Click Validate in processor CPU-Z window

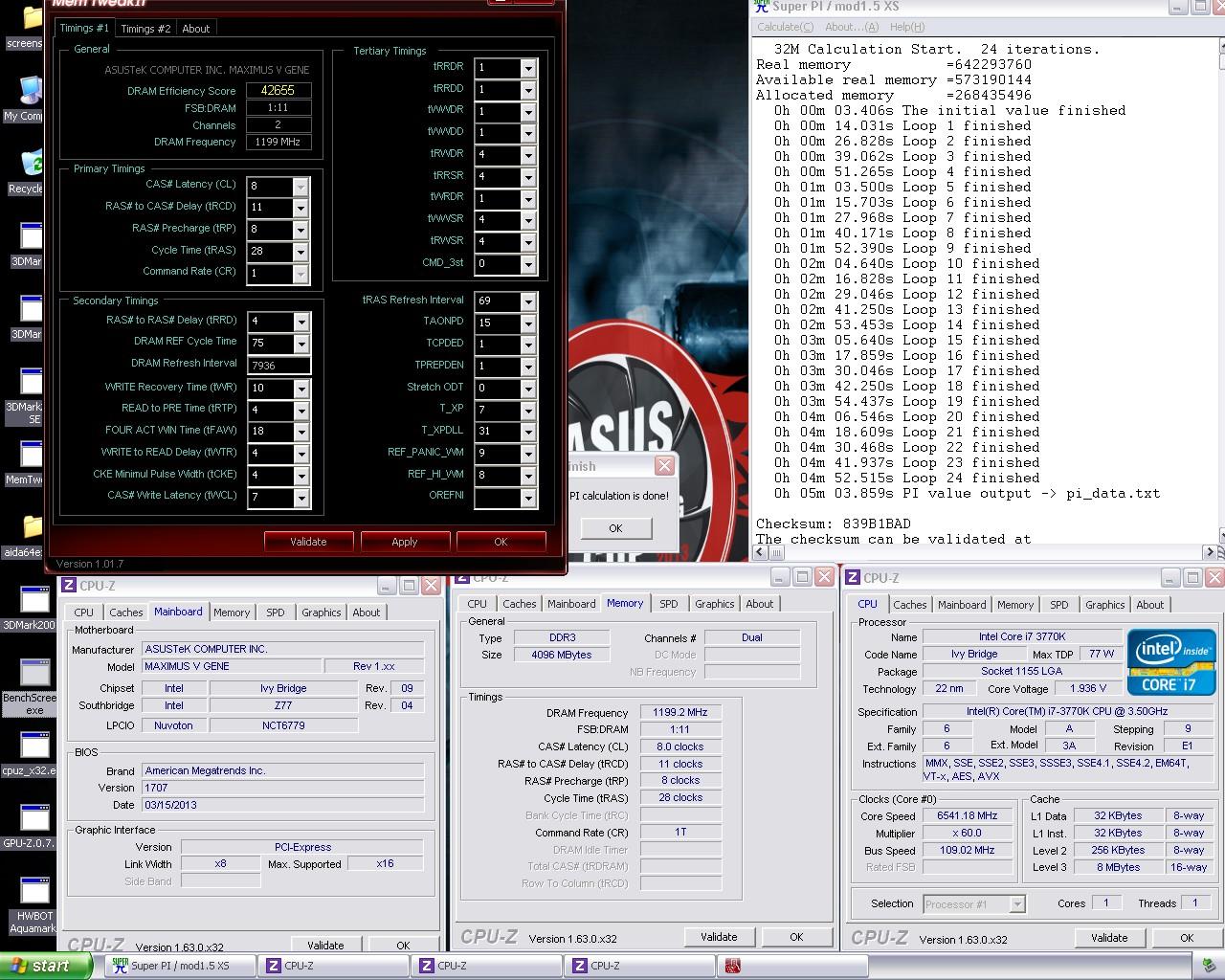(x=1109, y=938)
